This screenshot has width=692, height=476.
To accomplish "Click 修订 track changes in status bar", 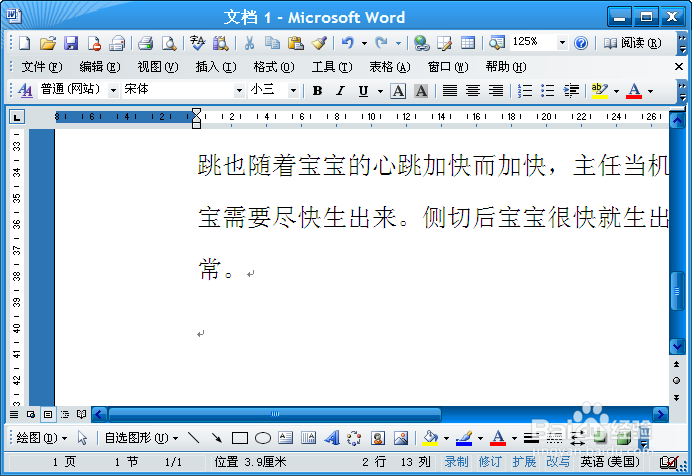I will (490, 461).
